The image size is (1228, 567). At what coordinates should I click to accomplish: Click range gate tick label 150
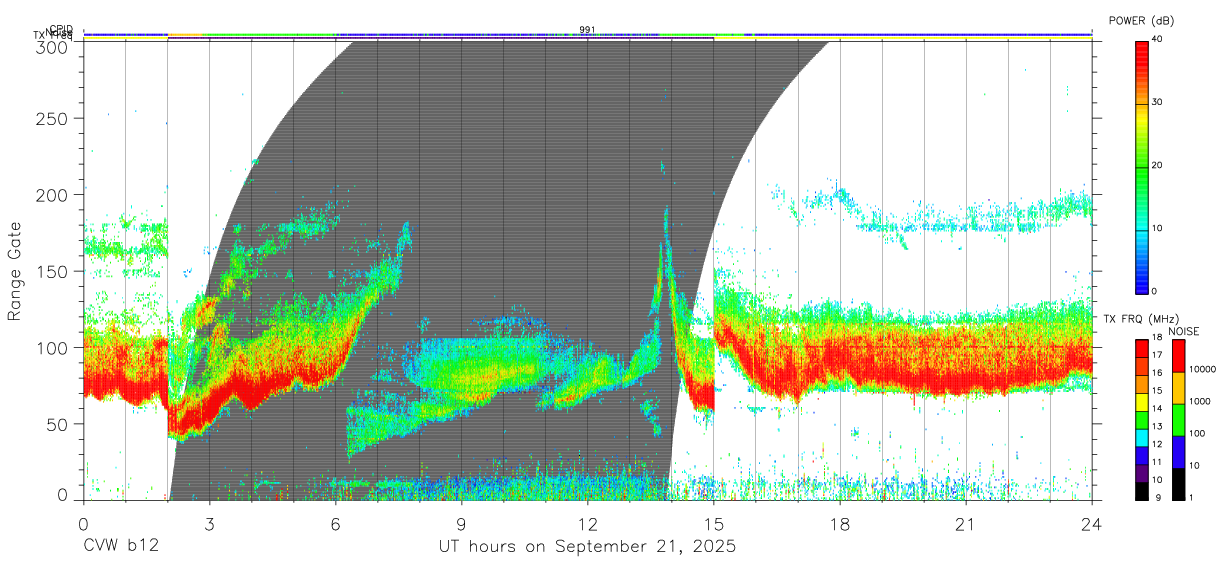(x=54, y=271)
